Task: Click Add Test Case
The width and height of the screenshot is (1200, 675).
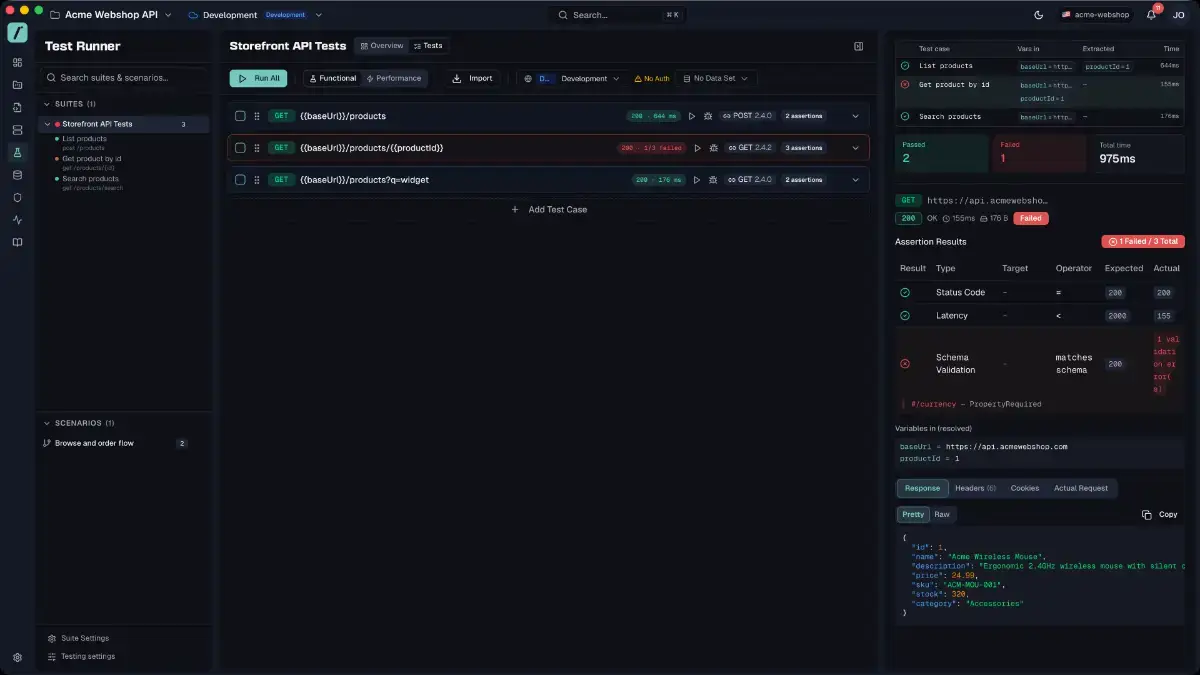Action: (x=549, y=210)
